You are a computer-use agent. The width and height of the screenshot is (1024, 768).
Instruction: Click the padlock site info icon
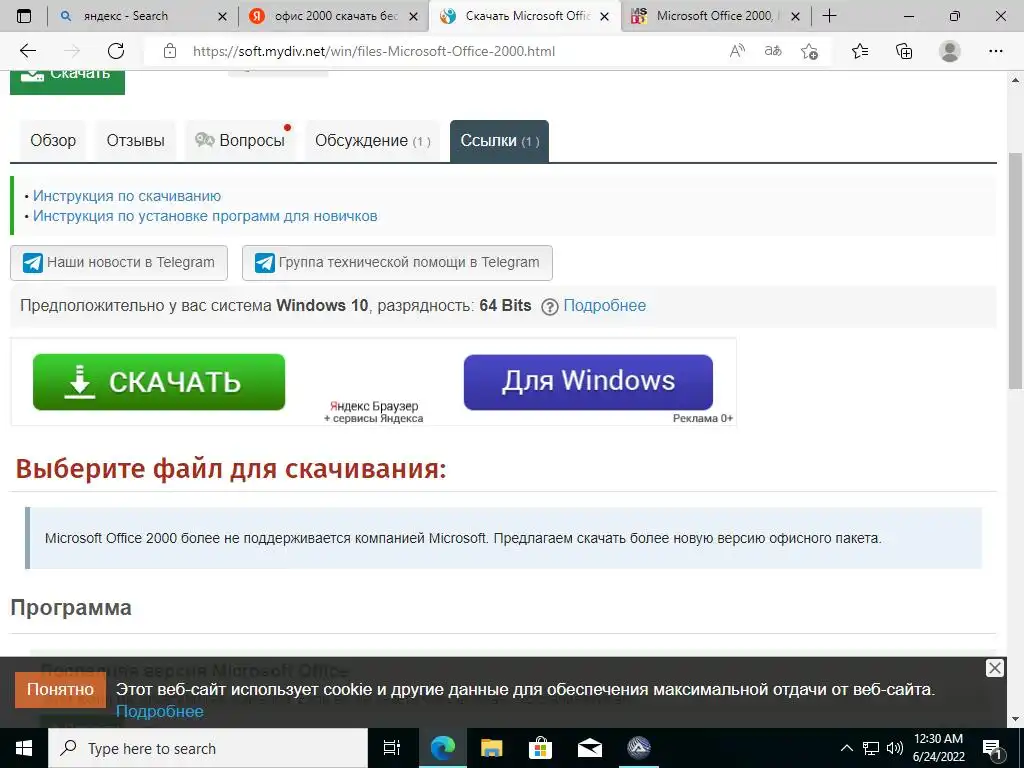(x=170, y=51)
